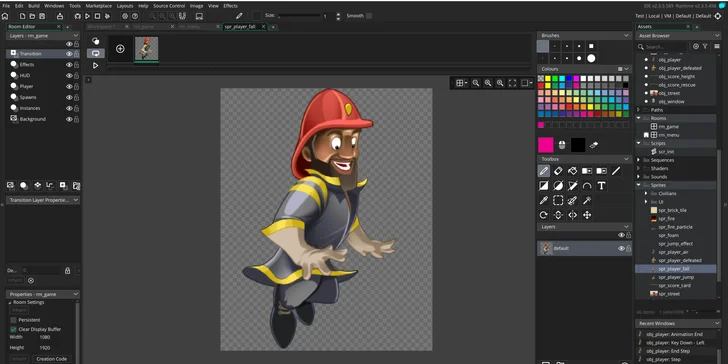Click the Move/pan tool in Toolbox

tap(587, 215)
